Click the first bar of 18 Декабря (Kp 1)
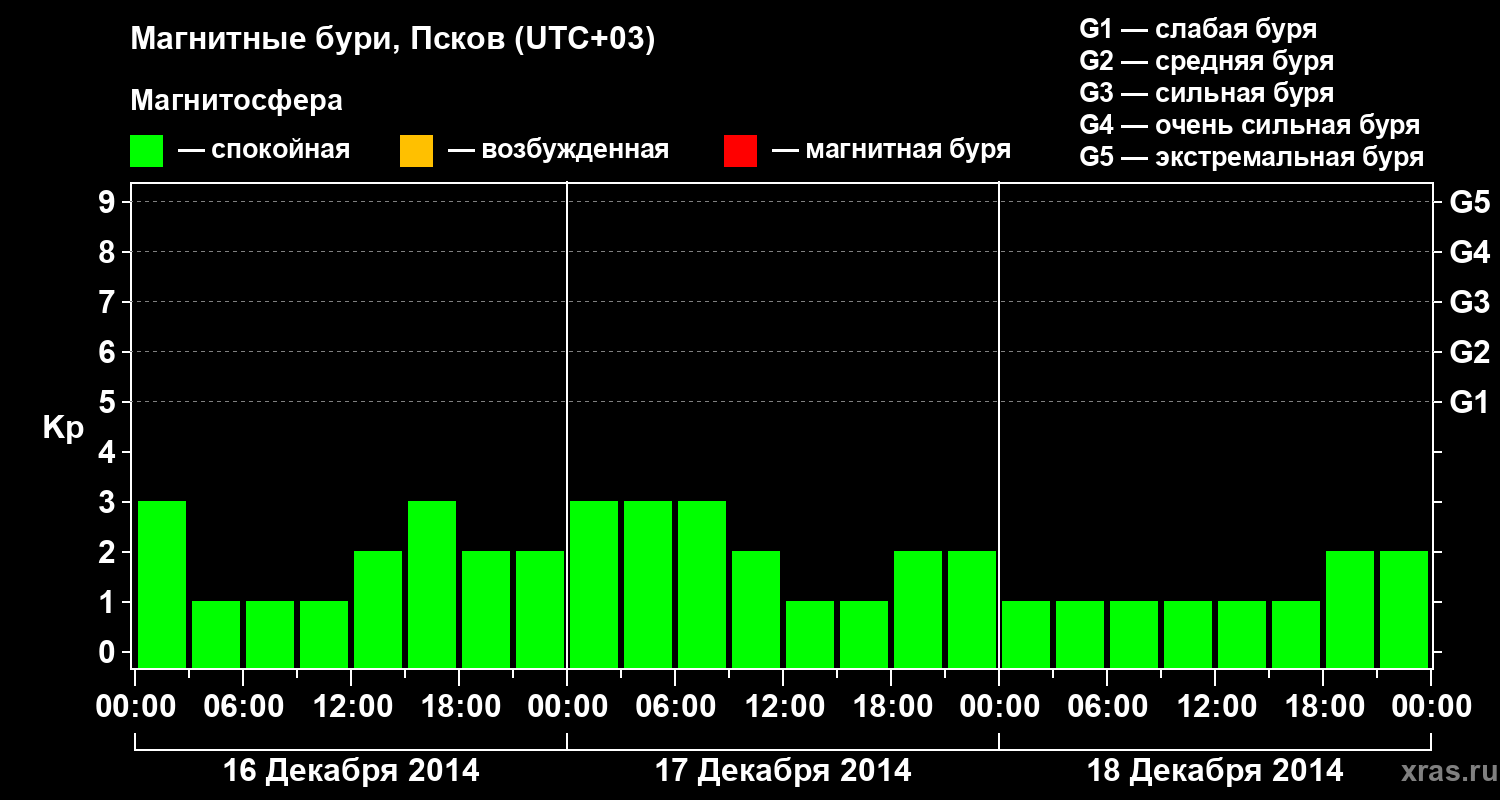The image size is (1500, 800). point(1026,634)
